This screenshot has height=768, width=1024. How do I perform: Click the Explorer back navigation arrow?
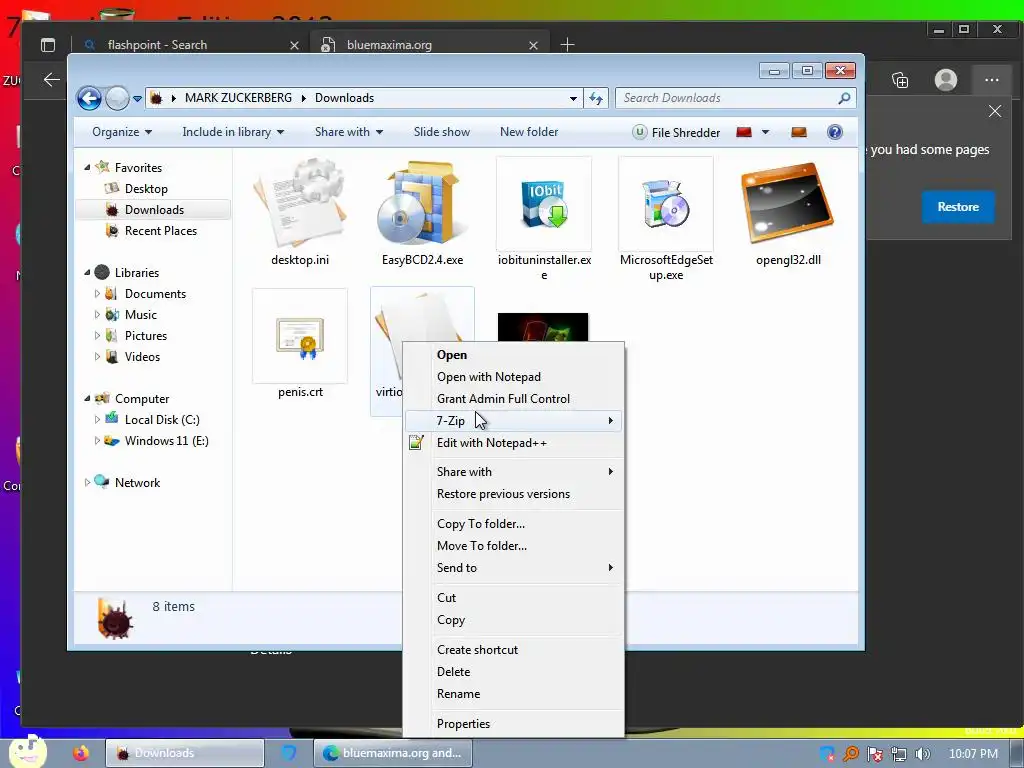89,99
